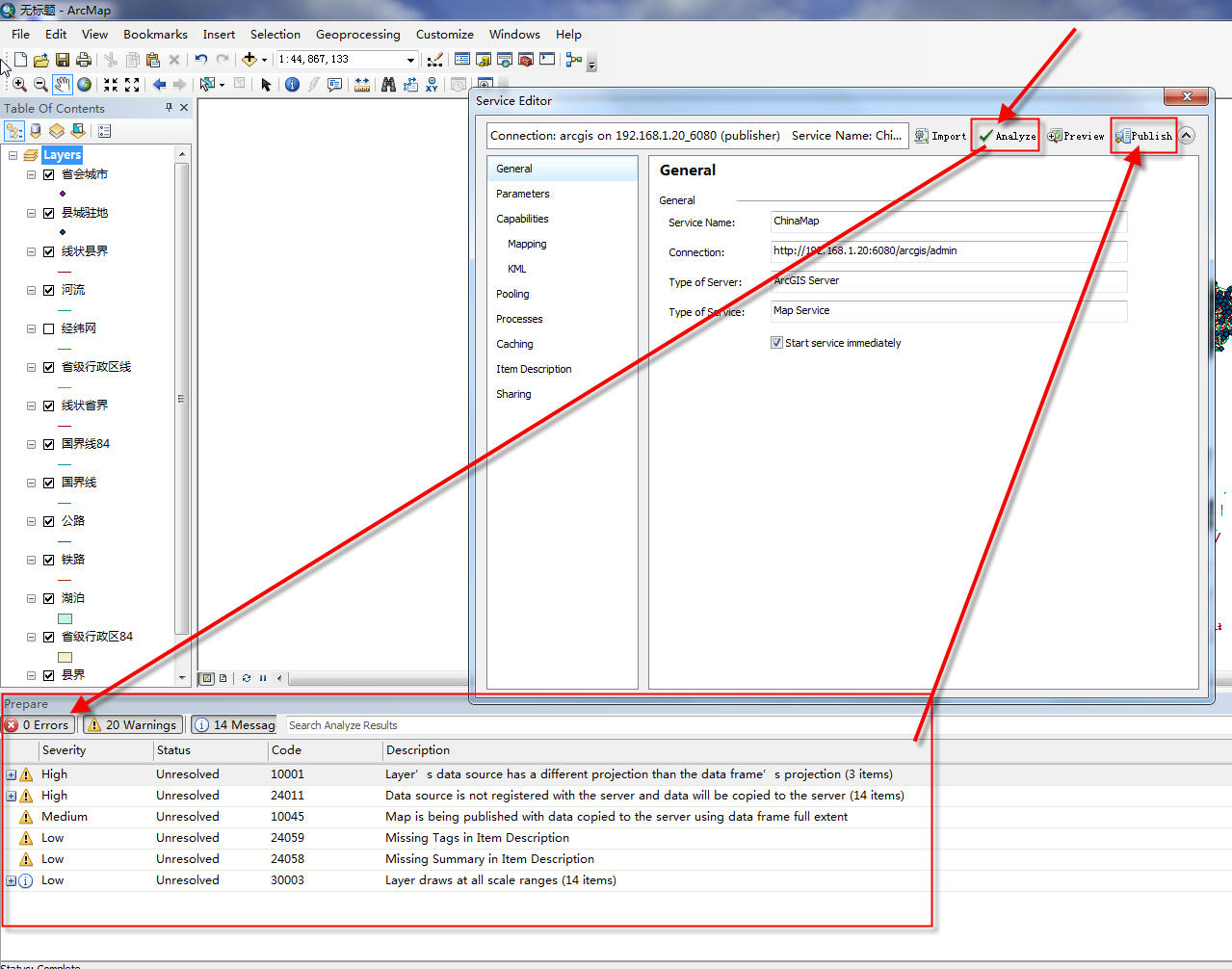Filter results by 20 Warnings
This screenshot has width=1232, height=969.
click(x=133, y=725)
